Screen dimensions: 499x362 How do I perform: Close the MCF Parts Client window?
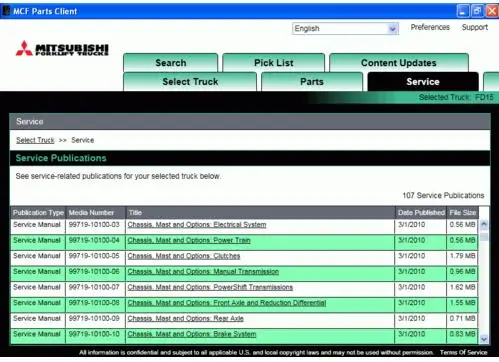[x=492, y=11]
